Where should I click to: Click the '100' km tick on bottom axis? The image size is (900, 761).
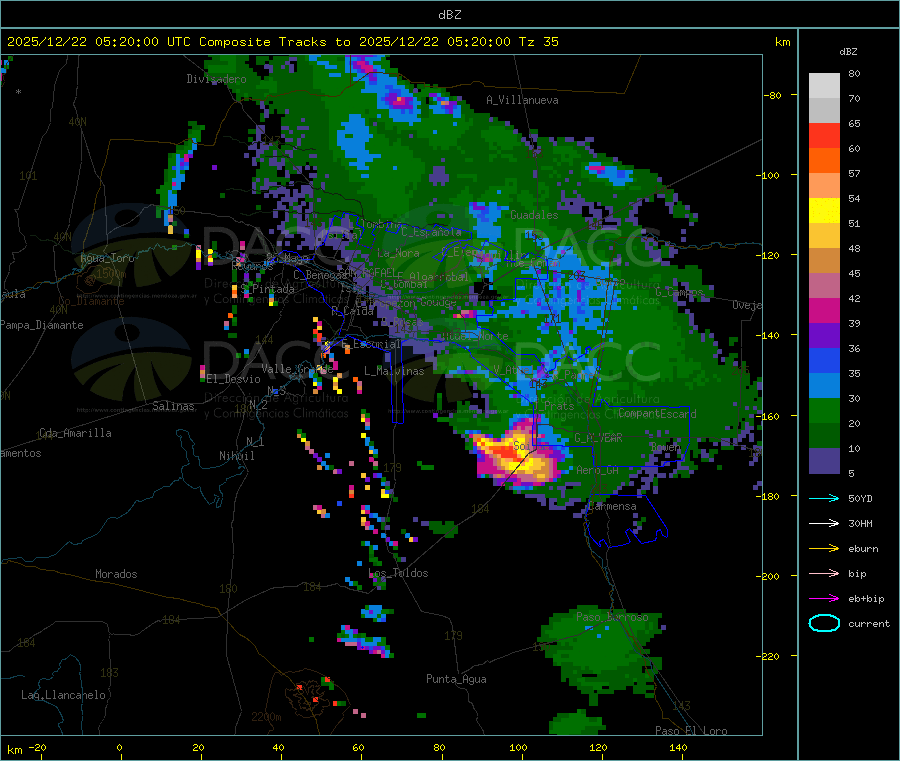[518, 747]
